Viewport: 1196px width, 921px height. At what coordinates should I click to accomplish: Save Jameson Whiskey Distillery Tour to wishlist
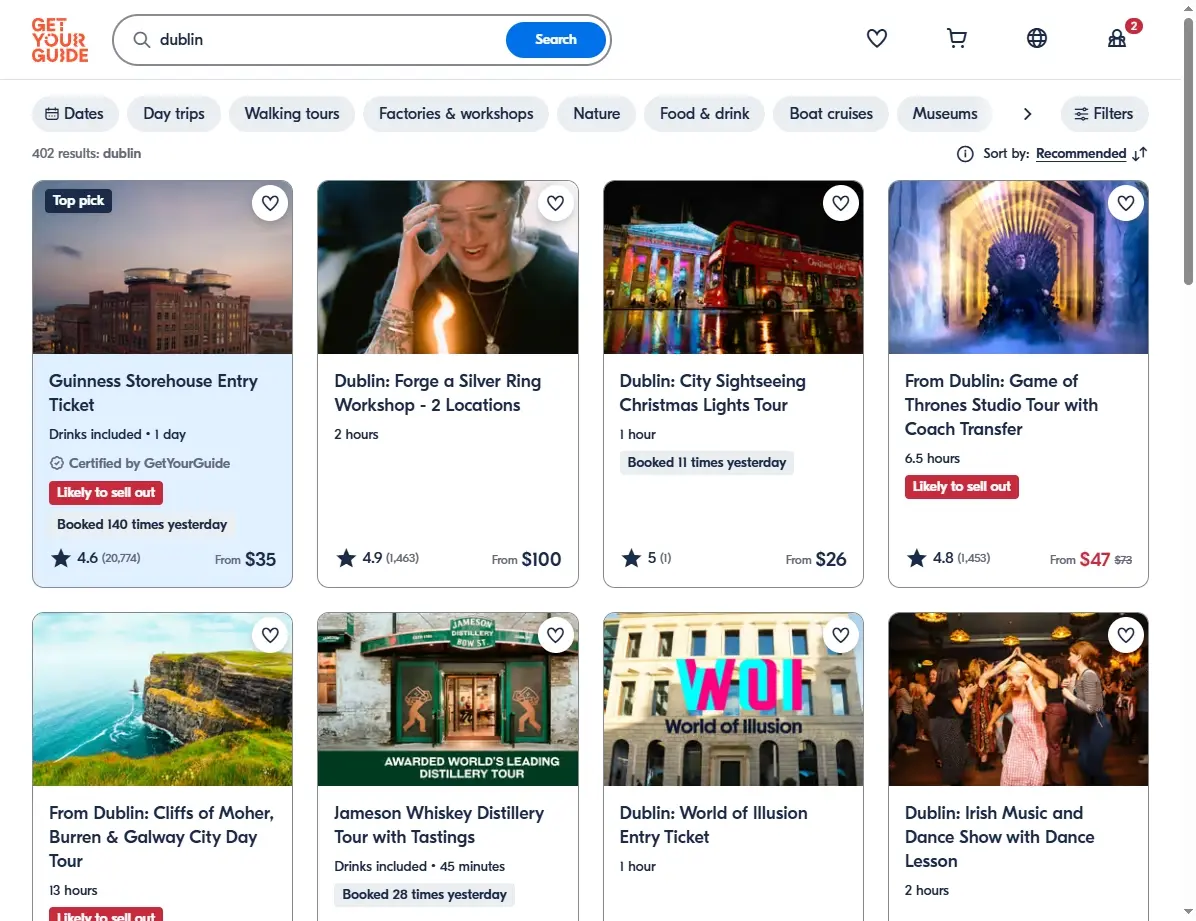(x=555, y=635)
